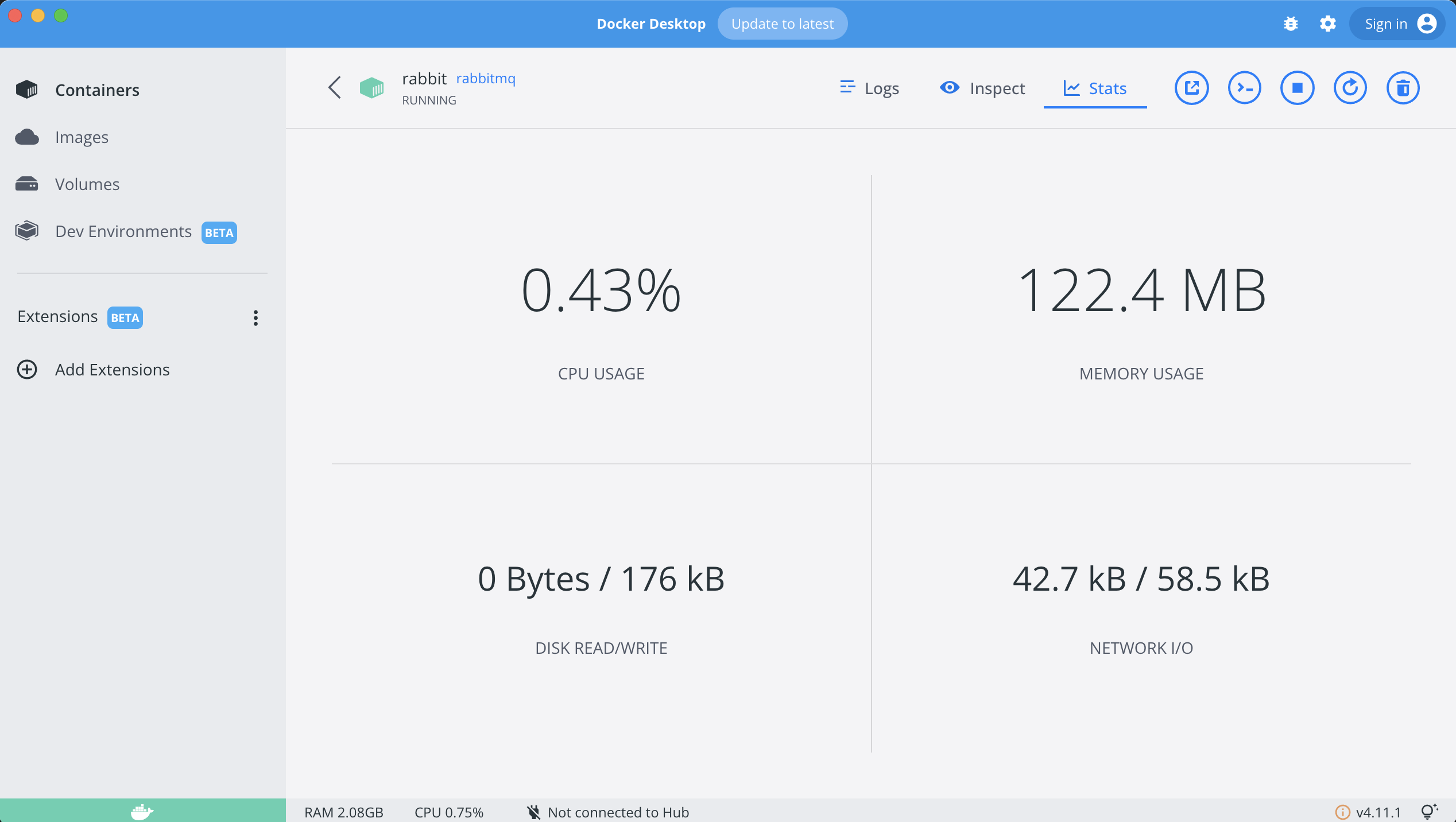Click Update to latest button

click(x=782, y=24)
